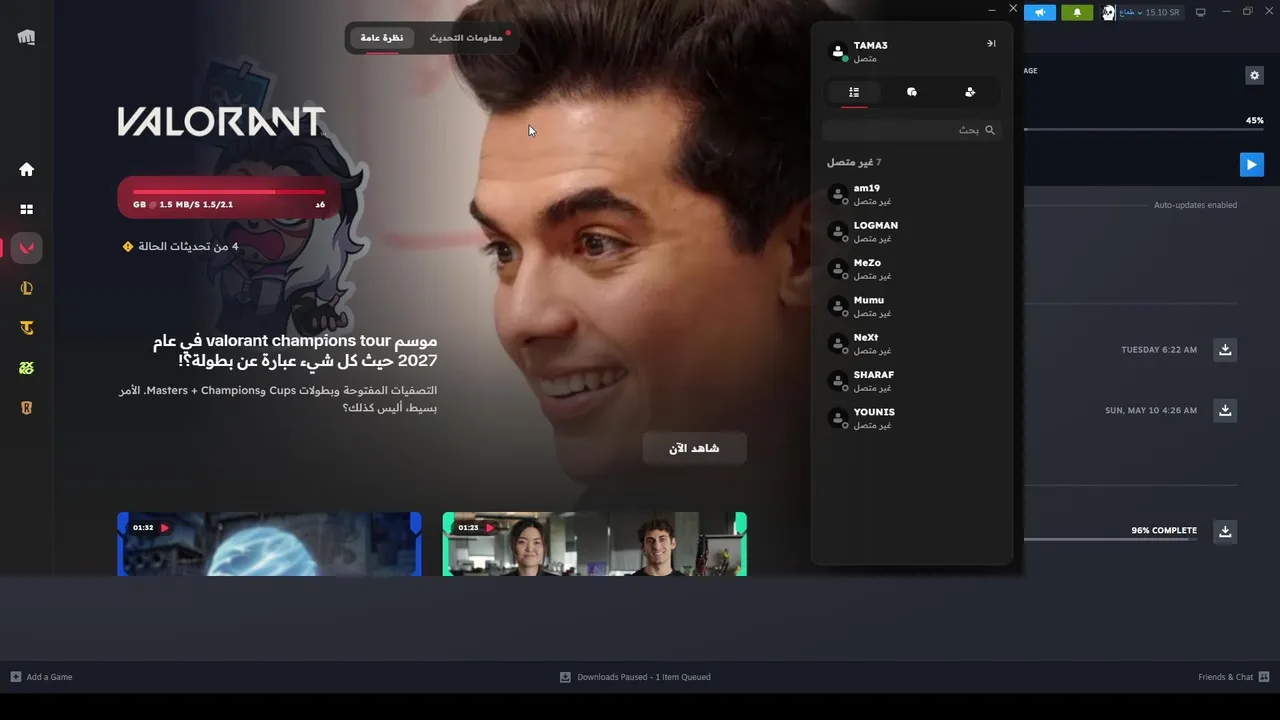Select friend NeXt

tap(912, 343)
